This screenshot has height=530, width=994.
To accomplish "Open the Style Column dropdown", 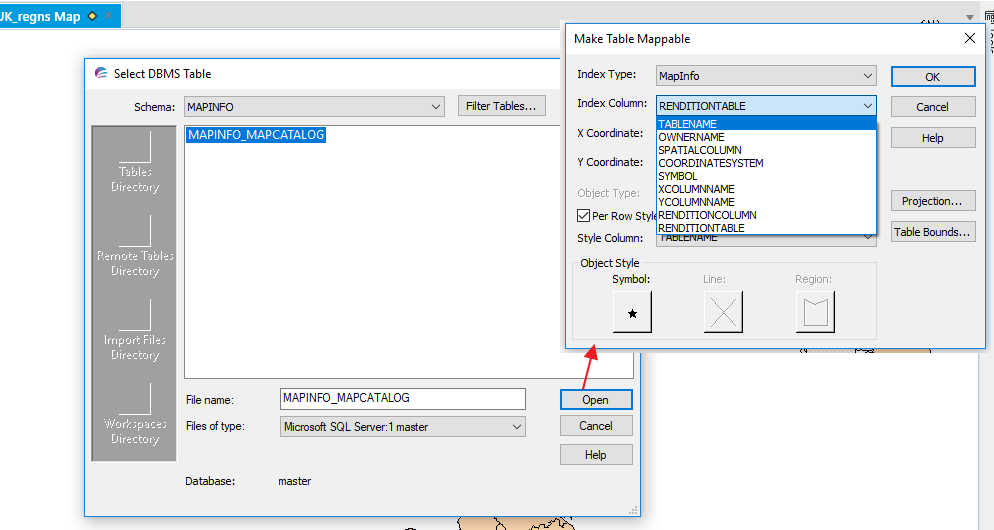I will [867, 238].
